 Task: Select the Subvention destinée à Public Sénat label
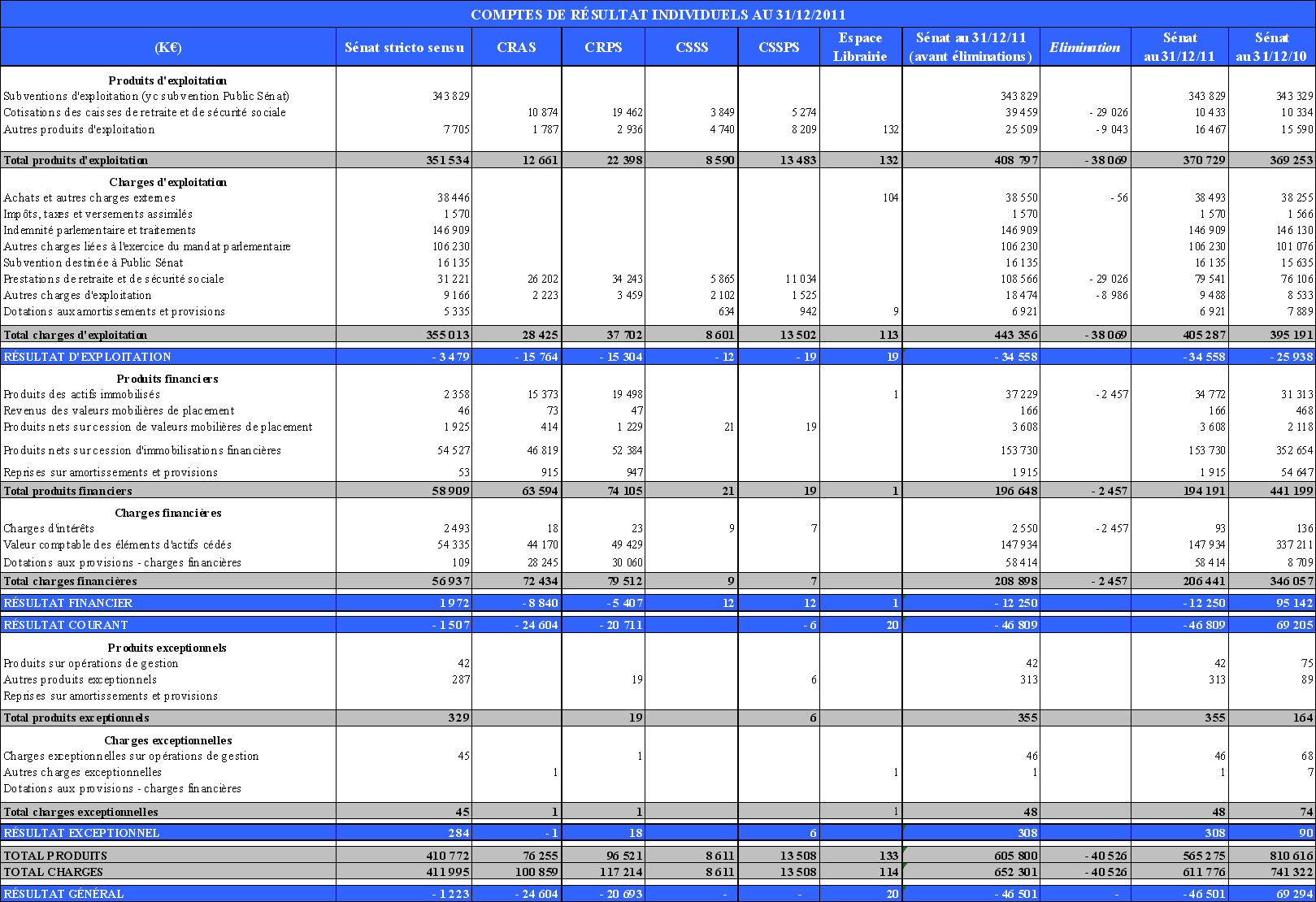93,262
